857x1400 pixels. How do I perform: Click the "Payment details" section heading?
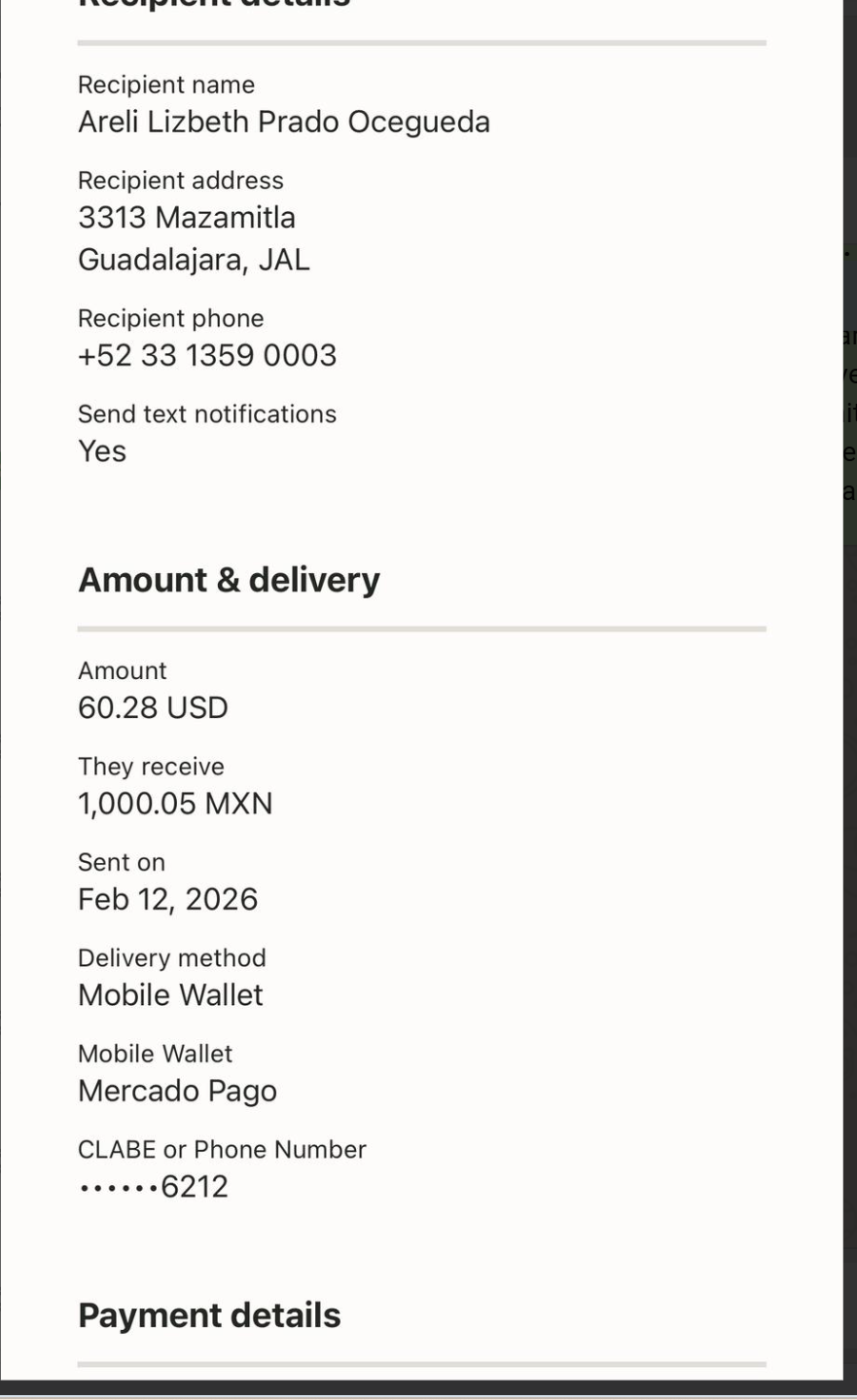click(209, 1315)
